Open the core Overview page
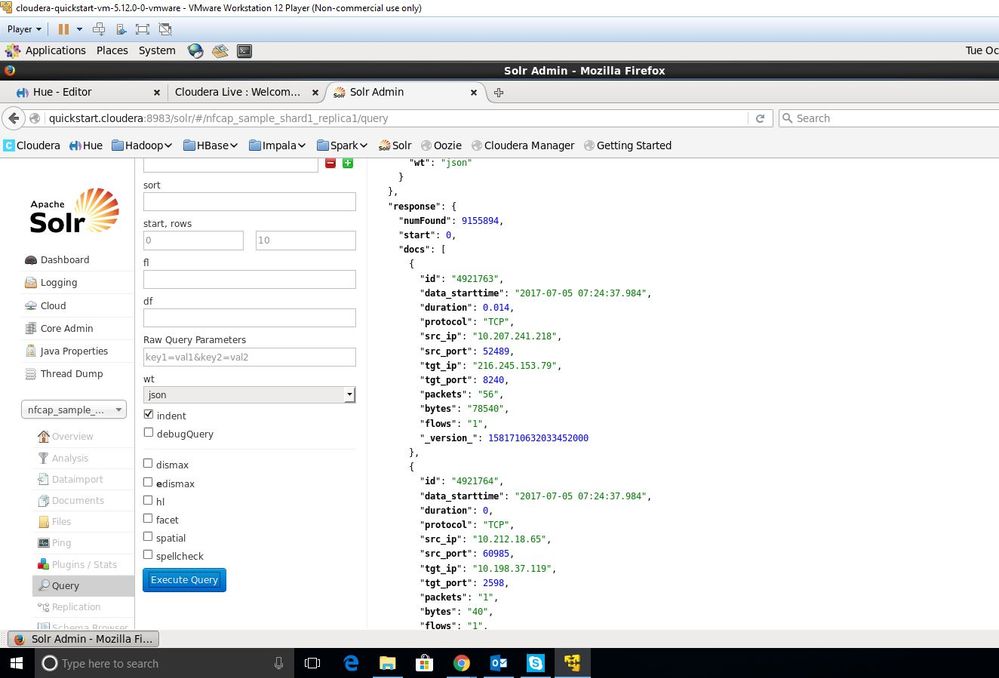 tap(72, 436)
